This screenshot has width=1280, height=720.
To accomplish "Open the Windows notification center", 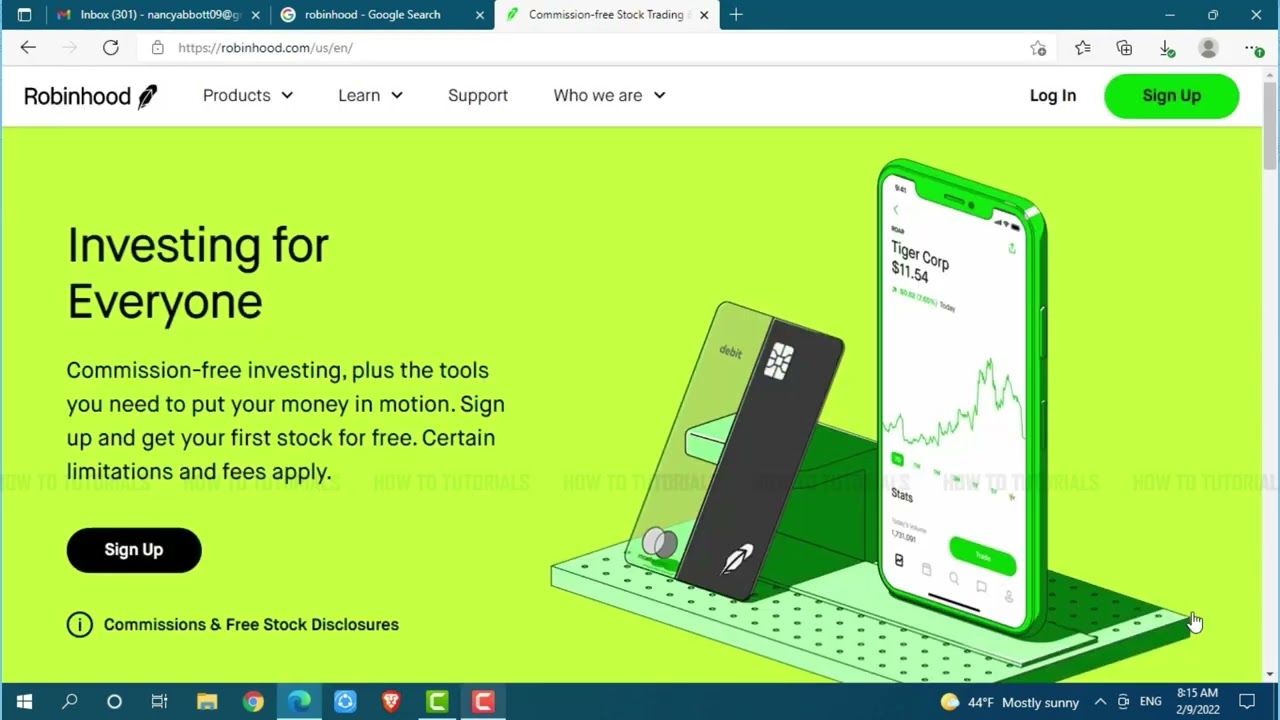I will click(x=1247, y=702).
